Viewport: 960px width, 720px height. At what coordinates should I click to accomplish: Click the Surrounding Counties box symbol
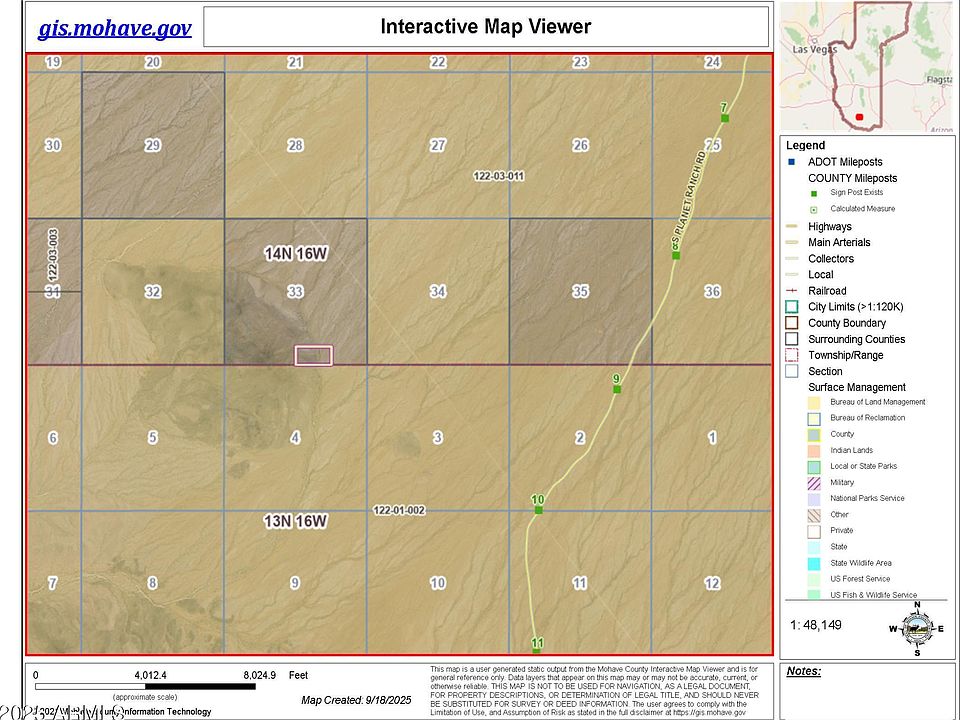(x=792, y=339)
